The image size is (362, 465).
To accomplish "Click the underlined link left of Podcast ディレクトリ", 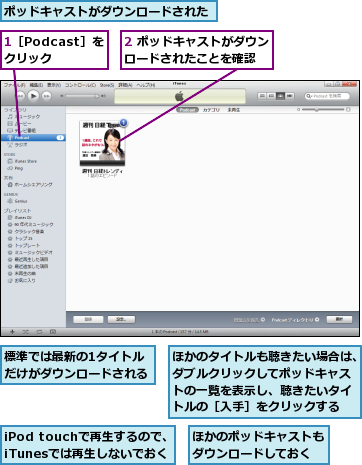I will coord(246,320).
